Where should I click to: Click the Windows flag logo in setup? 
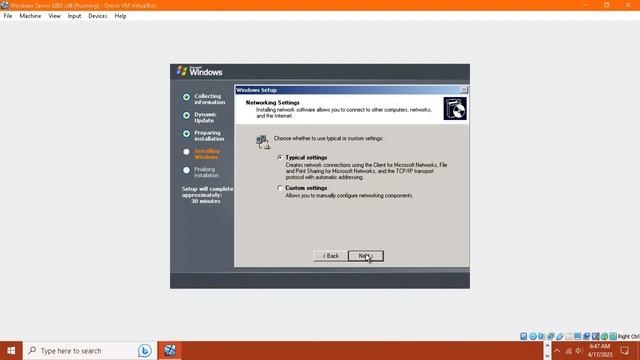pos(182,71)
